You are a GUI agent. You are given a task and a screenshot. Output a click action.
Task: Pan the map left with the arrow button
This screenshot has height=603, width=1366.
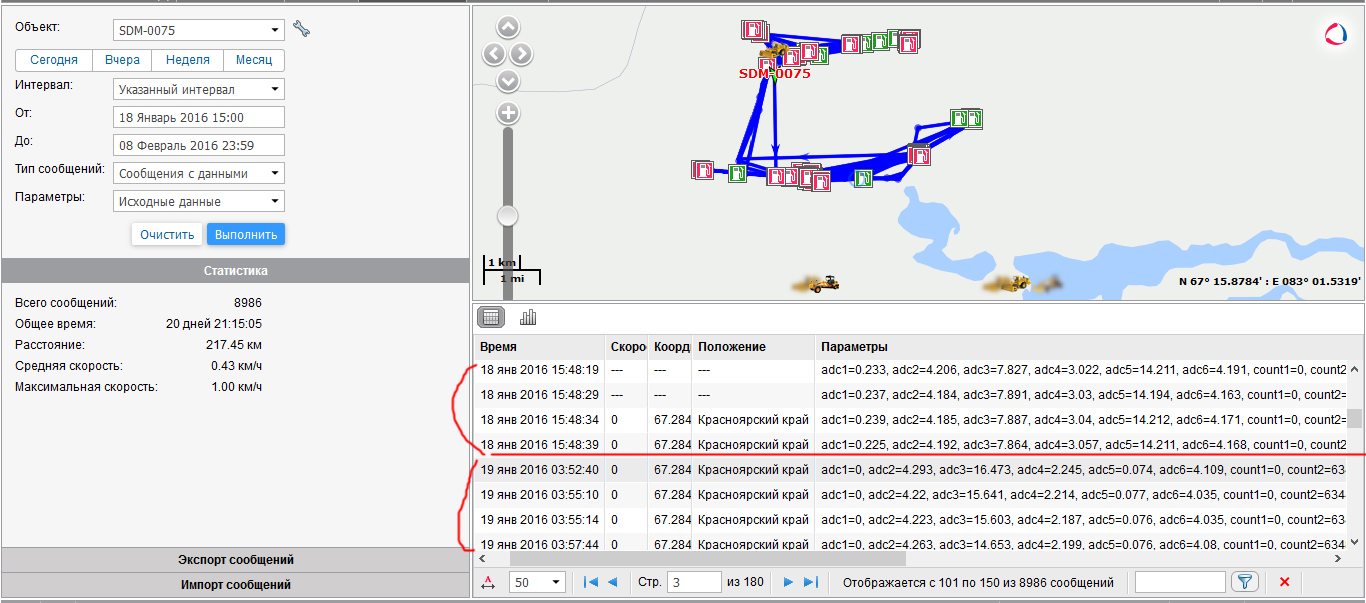pos(494,54)
